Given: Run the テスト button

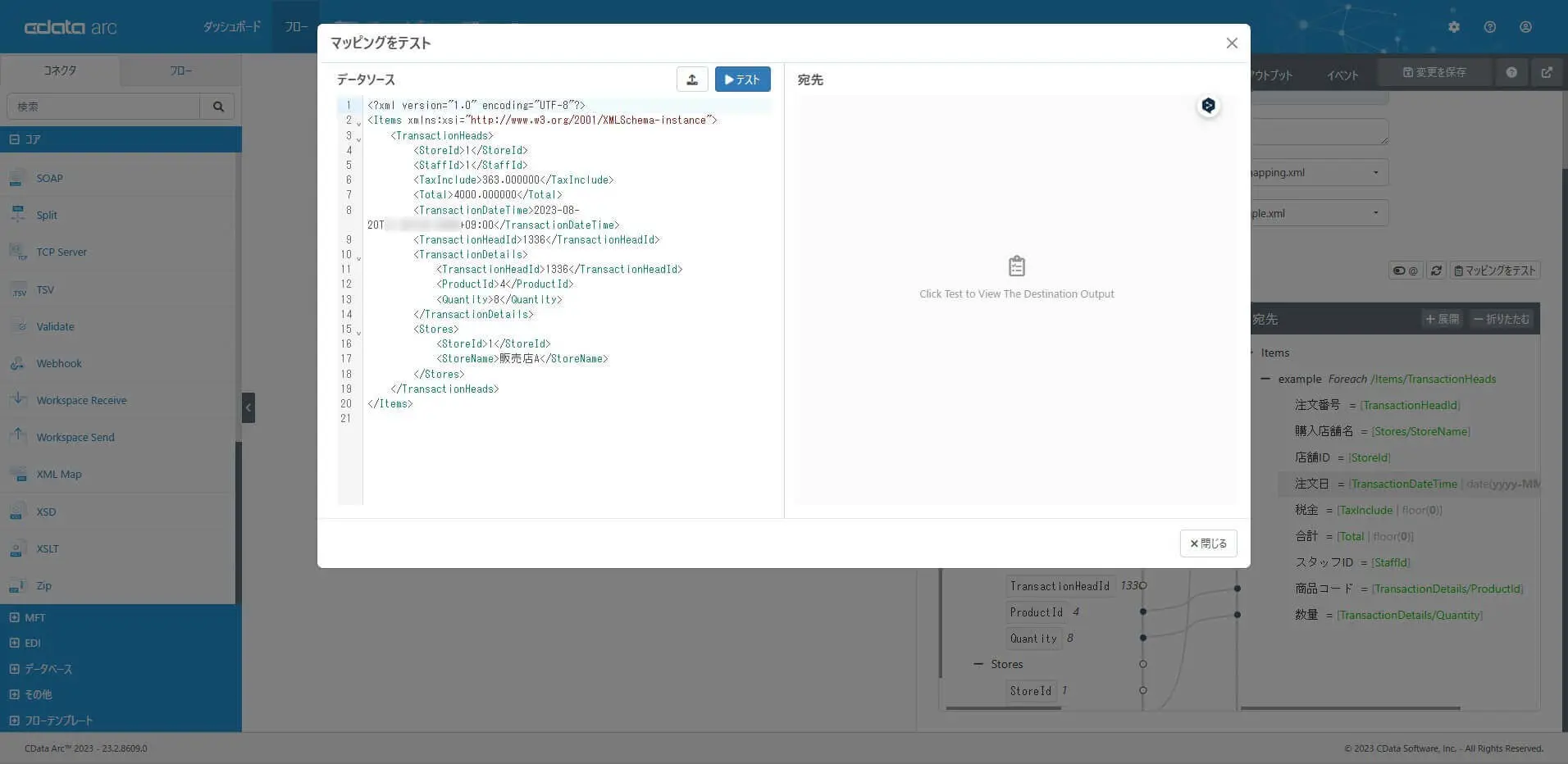Looking at the screenshot, I should pyautogui.click(x=742, y=80).
